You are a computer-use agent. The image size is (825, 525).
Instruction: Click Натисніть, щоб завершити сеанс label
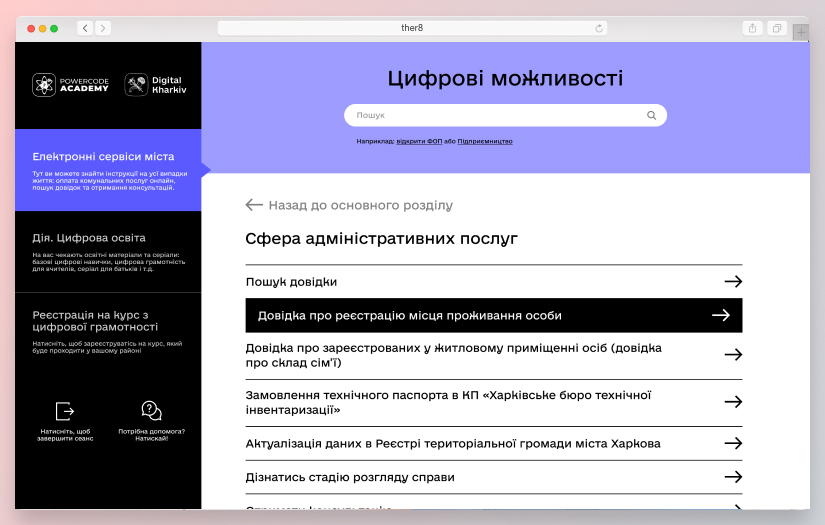pyautogui.click(x=65, y=435)
